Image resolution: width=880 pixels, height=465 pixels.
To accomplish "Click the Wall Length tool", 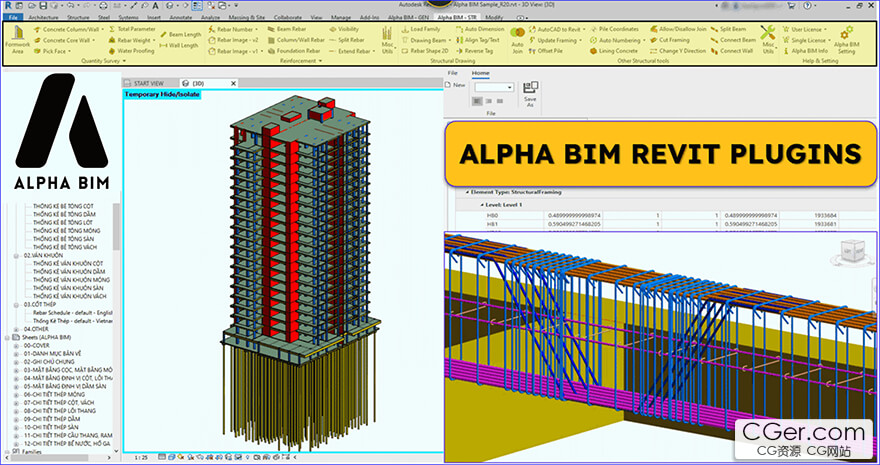I will point(180,45).
